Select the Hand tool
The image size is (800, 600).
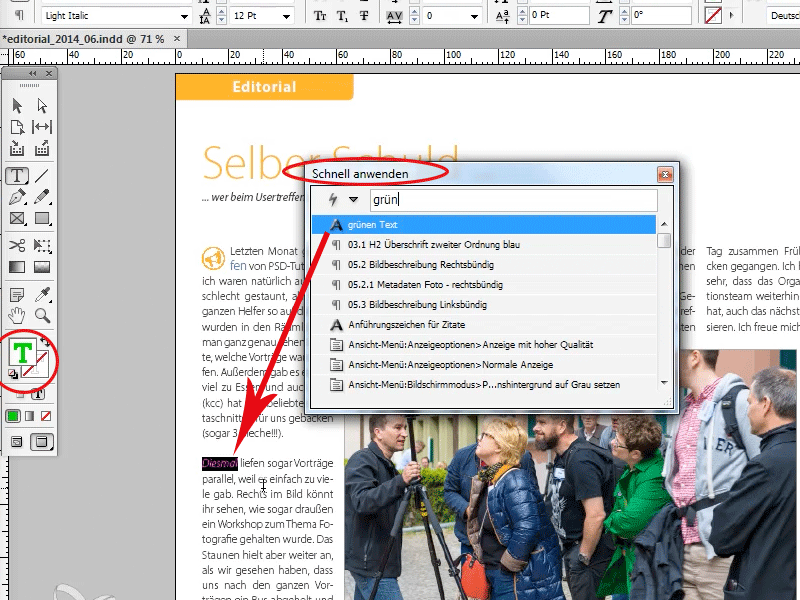click(17, 316)
